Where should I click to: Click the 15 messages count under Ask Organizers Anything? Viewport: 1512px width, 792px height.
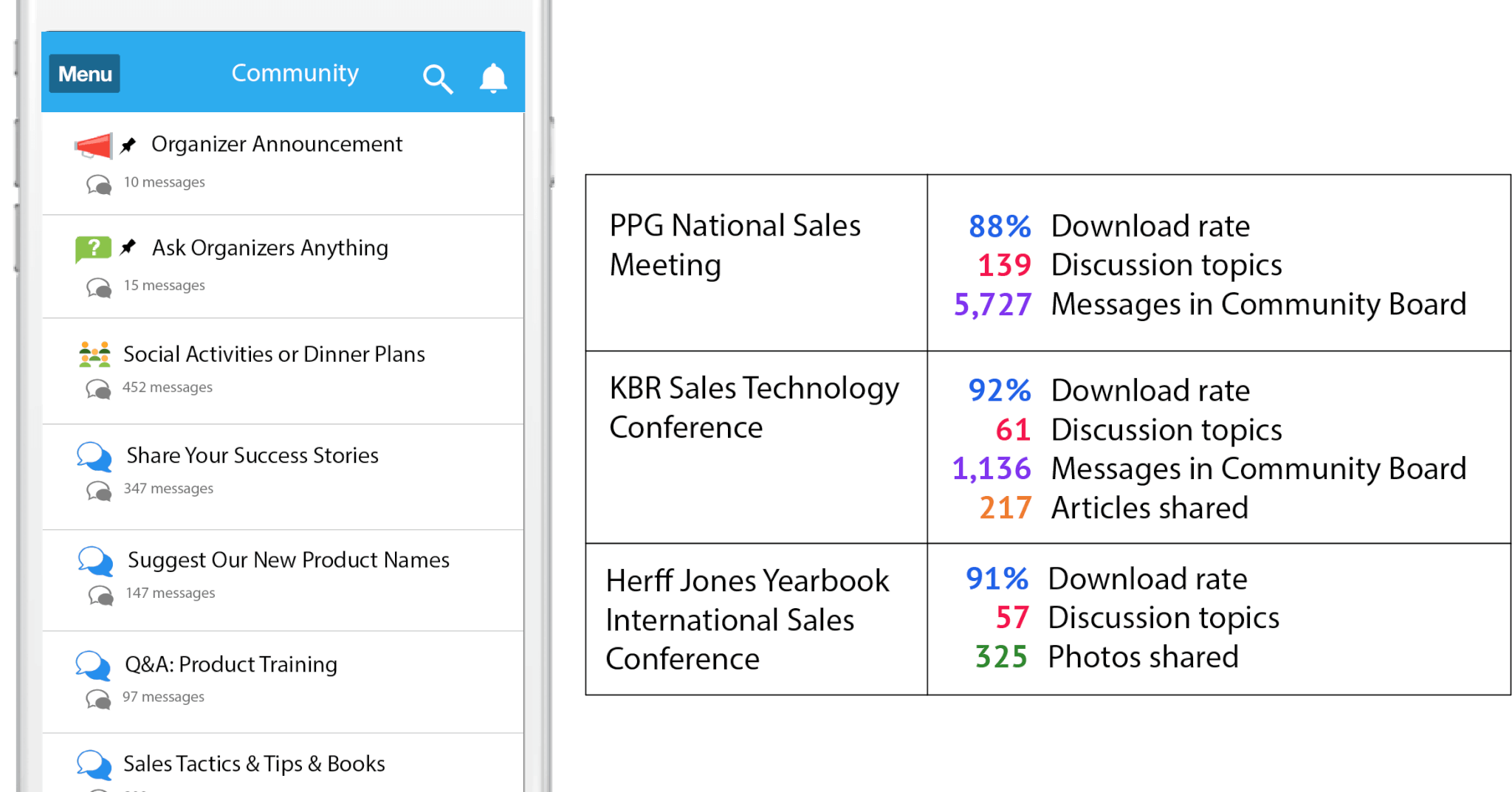(x=164, y=285)
